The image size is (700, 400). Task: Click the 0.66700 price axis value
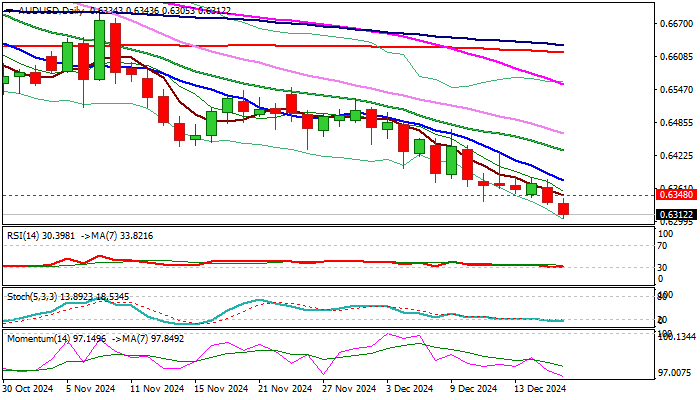point(676,23)
